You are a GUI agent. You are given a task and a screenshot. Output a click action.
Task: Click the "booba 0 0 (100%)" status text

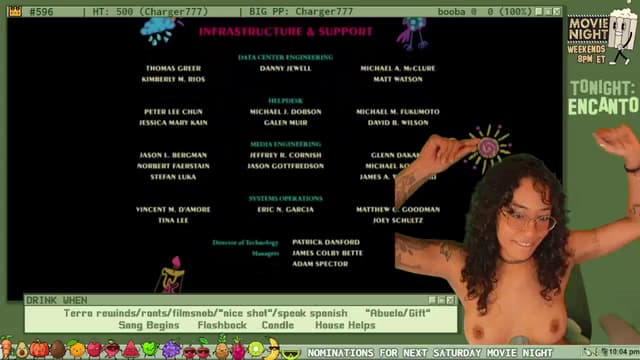coord(485,12)
